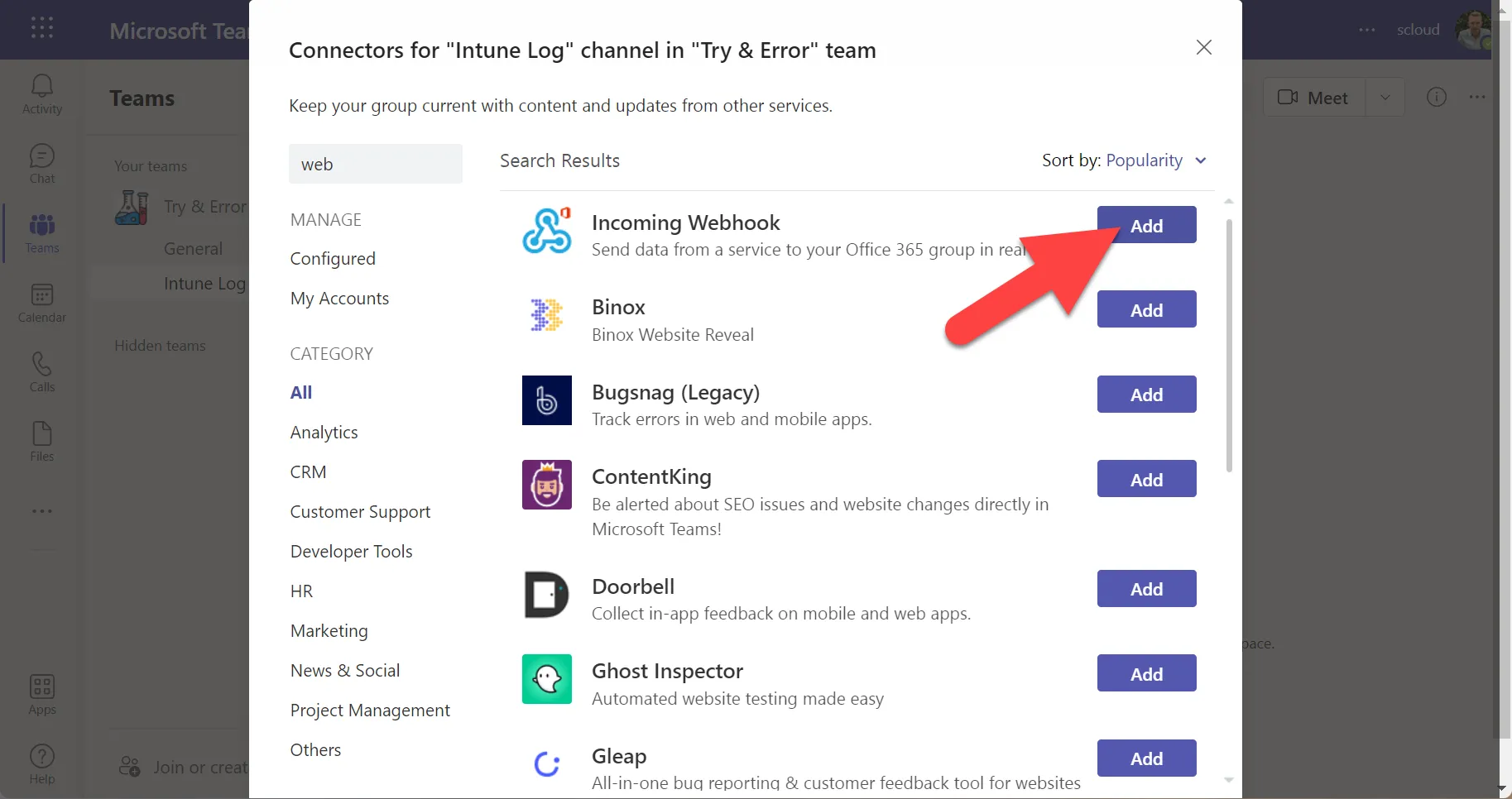Click the Ghost Inspector connector icon
This screenshot has height=799, width=1512.
click(547, 679)
